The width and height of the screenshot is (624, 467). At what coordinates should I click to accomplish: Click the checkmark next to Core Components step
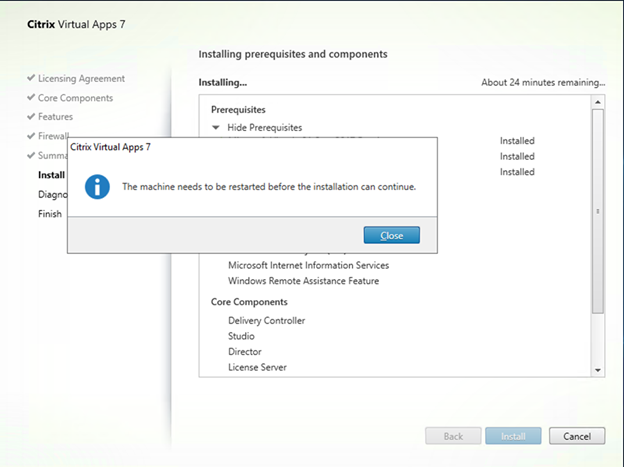[x=31, y=97]
